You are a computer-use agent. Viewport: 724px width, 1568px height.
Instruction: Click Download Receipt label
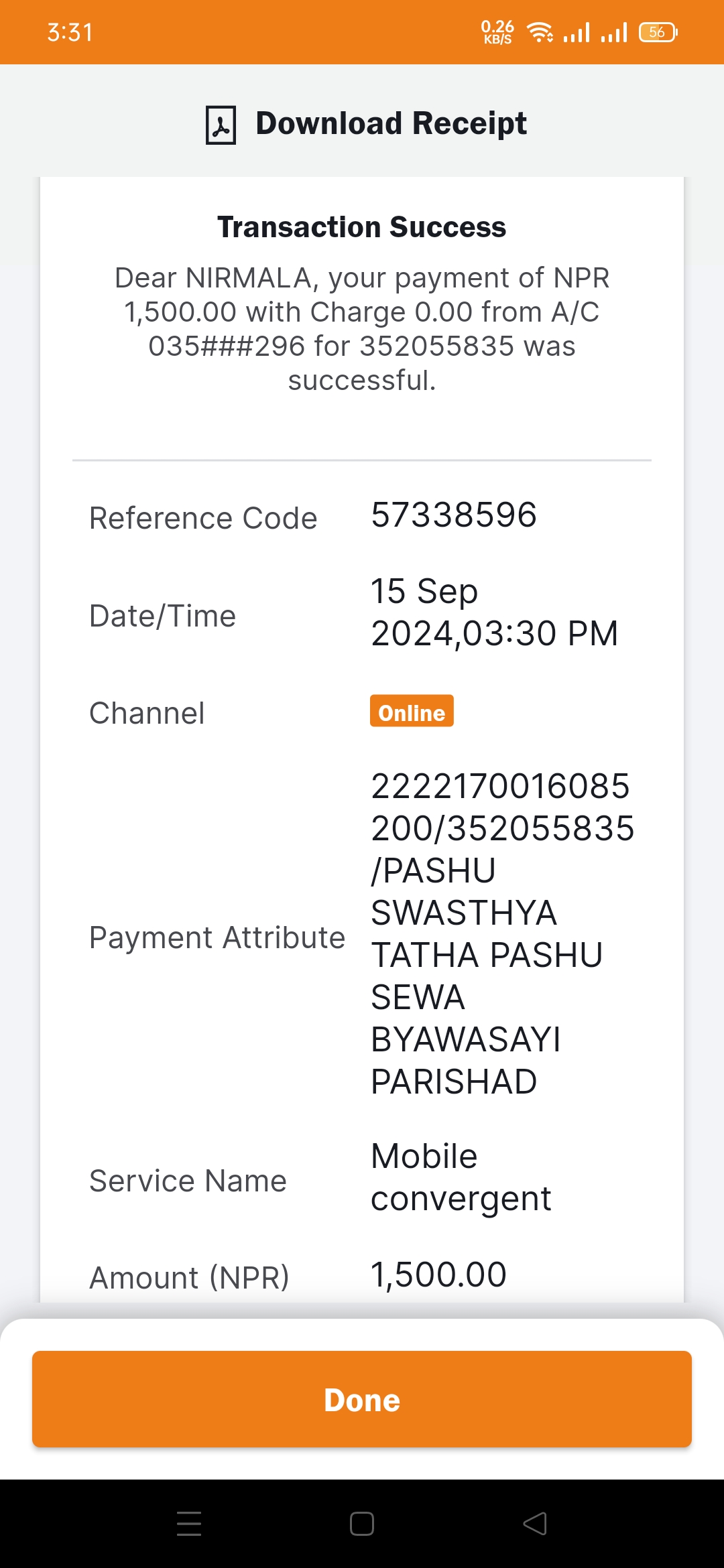pos(391,123)
